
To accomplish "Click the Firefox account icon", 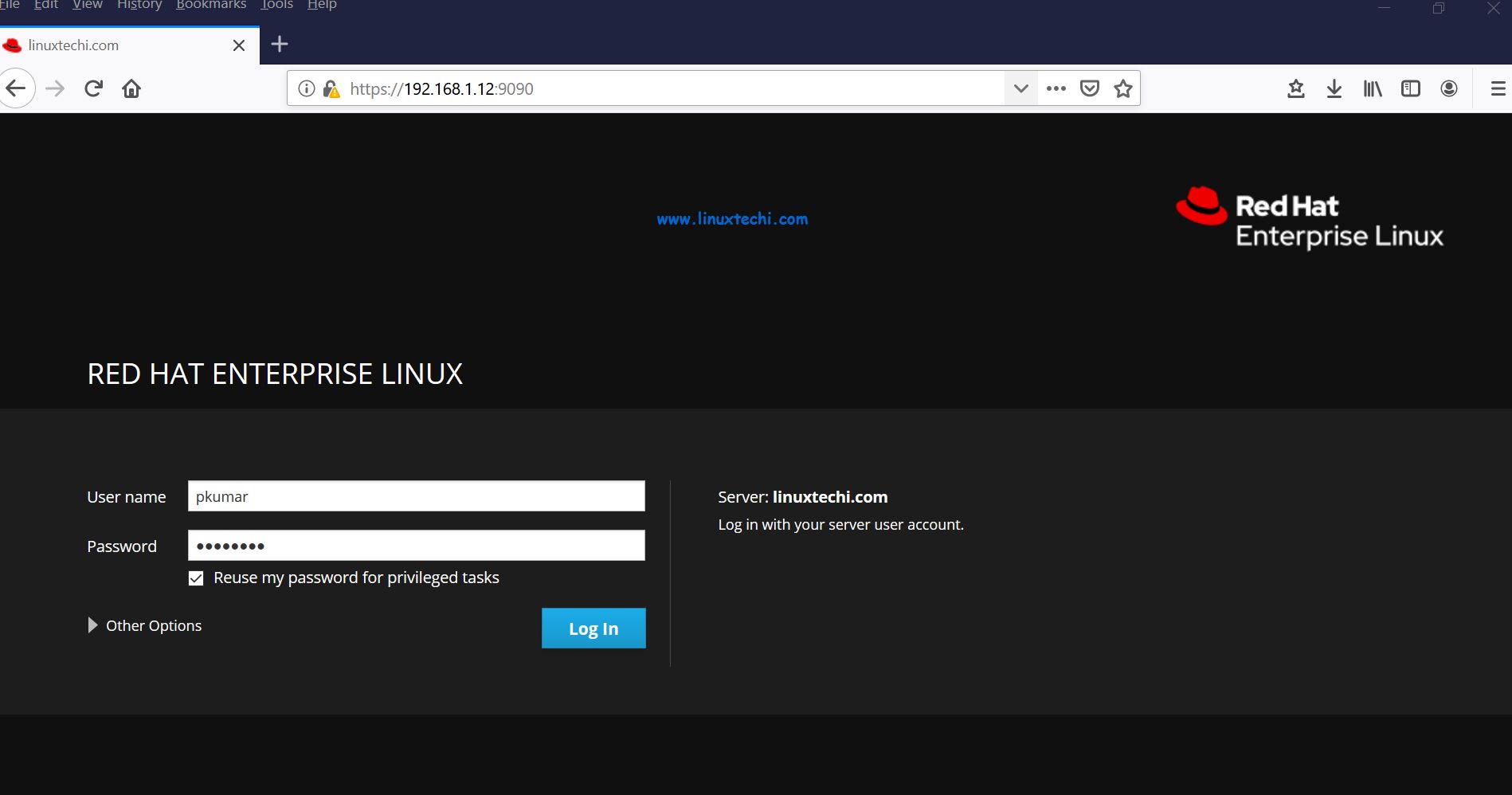I will (x=1449, y=88).
